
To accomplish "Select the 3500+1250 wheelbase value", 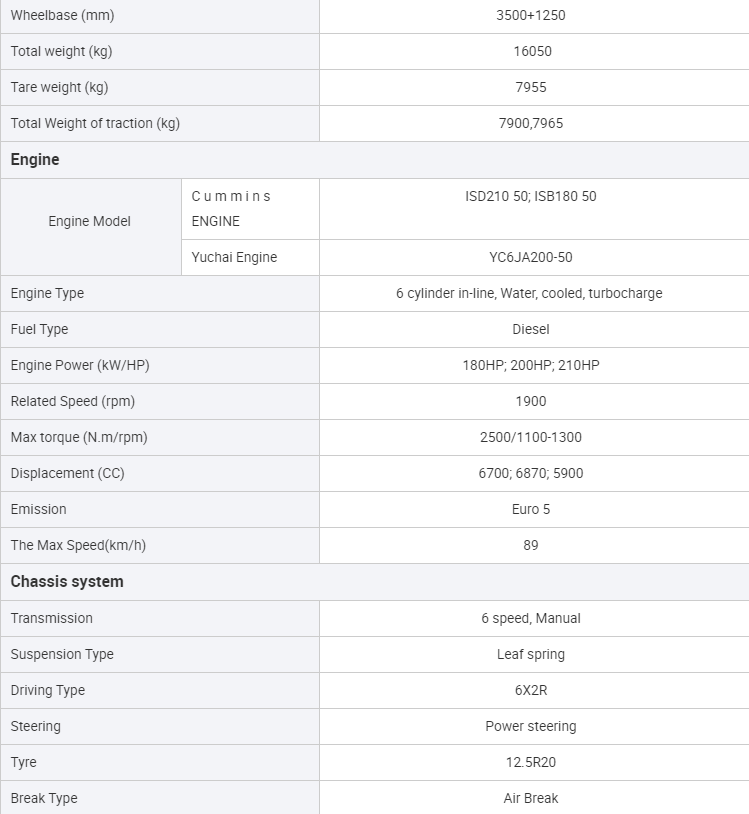I will tap(531, 16).
